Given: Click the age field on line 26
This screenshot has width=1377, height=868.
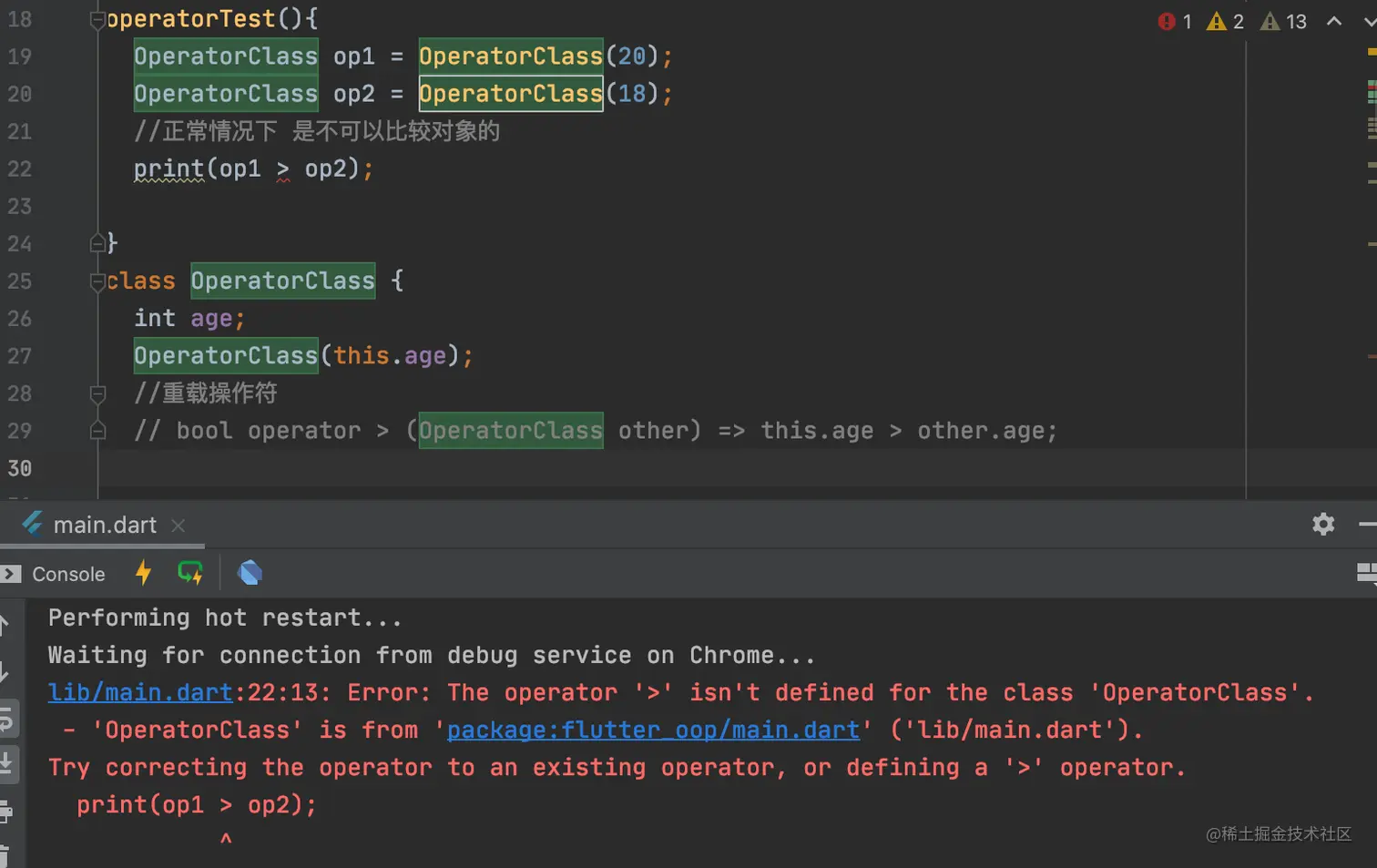Looking at the screenshot, I should [211, 319].
